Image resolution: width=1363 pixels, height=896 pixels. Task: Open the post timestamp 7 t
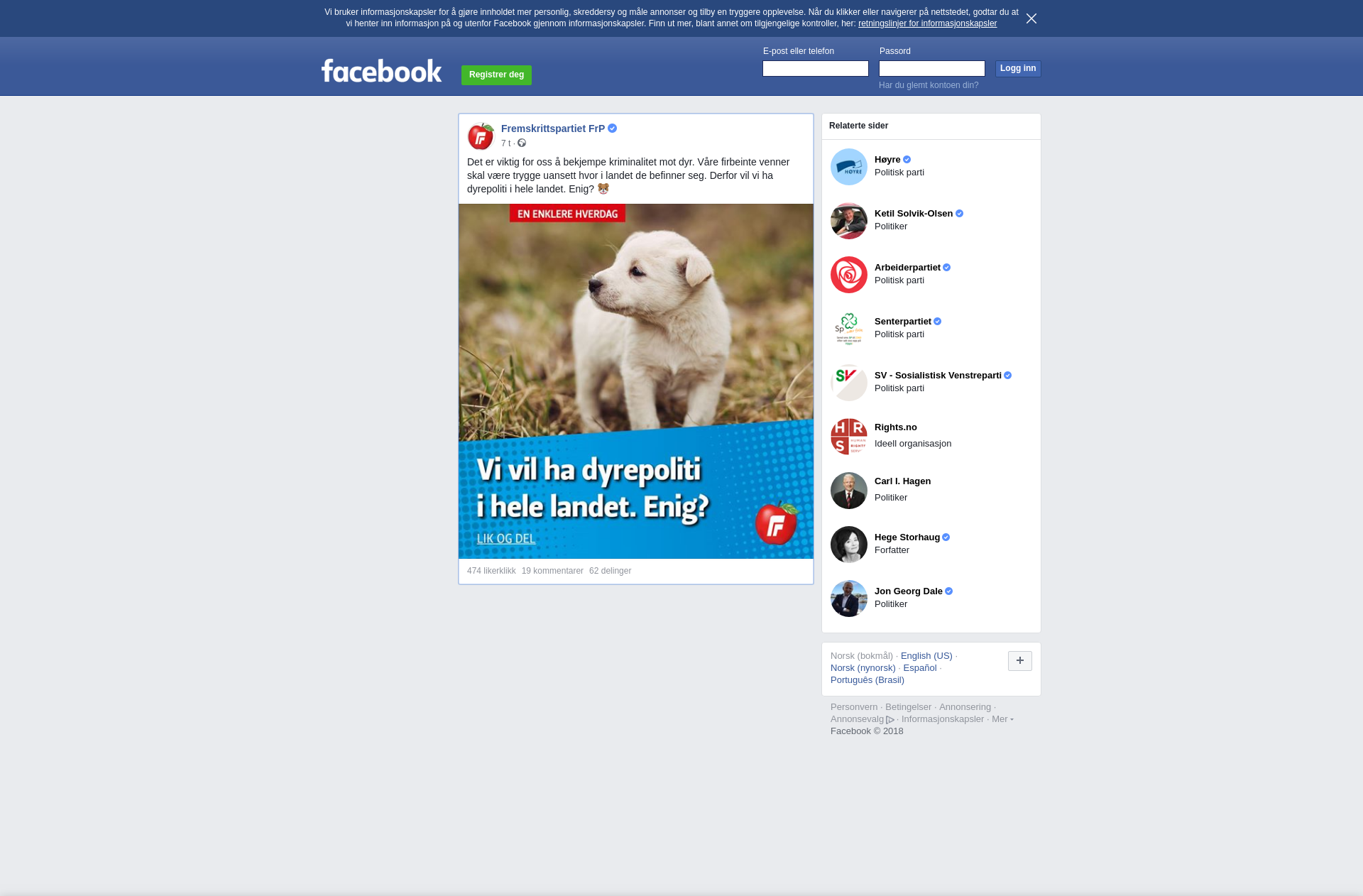pos(505,143)
